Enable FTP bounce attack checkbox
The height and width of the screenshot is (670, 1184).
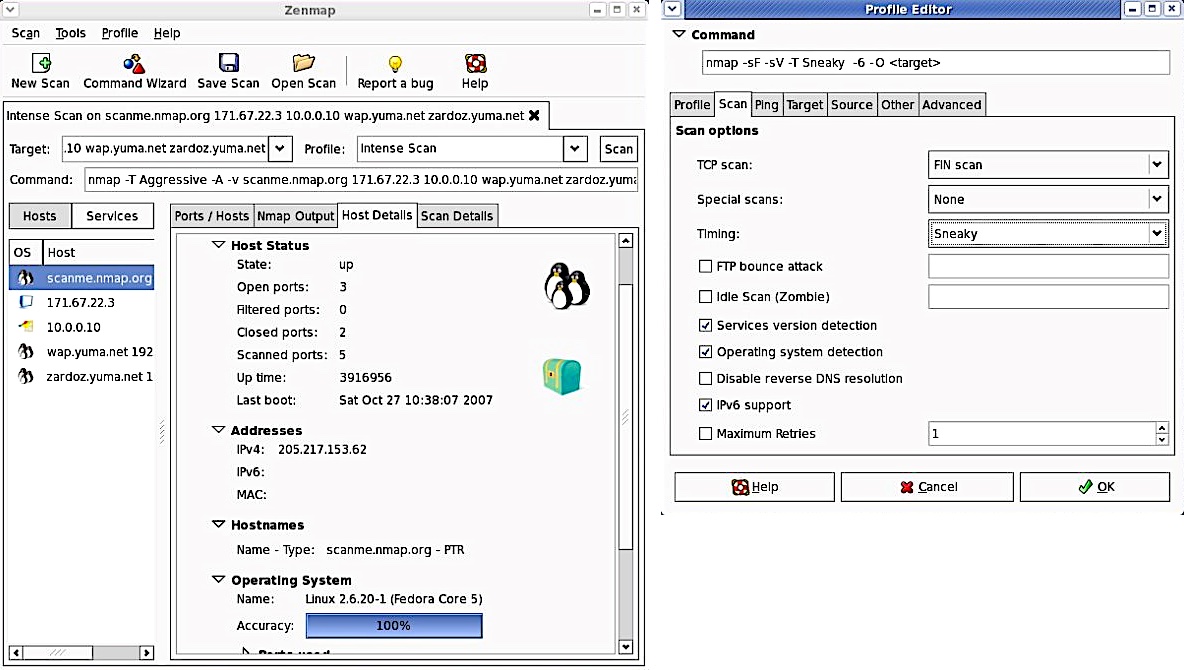pyautogui.click(x=705, y=267)
